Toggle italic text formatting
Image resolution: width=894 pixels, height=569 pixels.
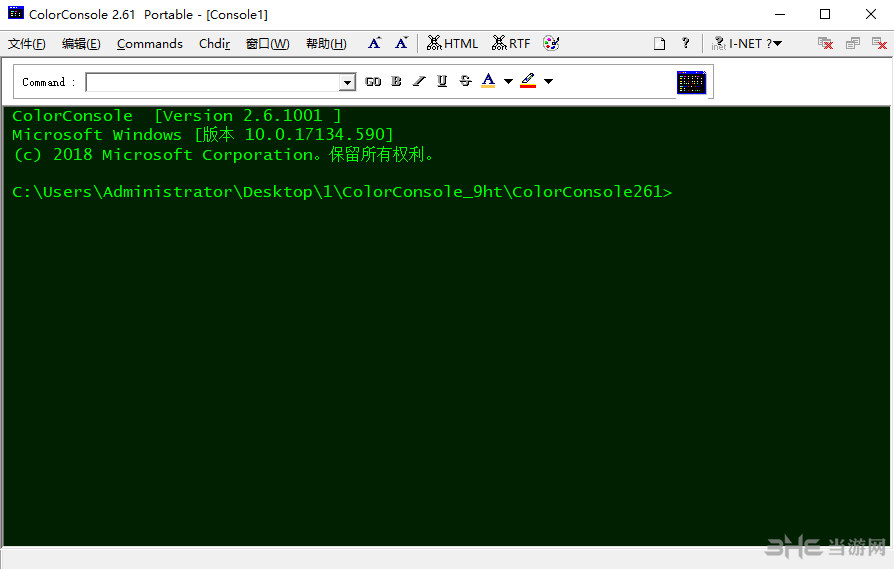[419, 82]
